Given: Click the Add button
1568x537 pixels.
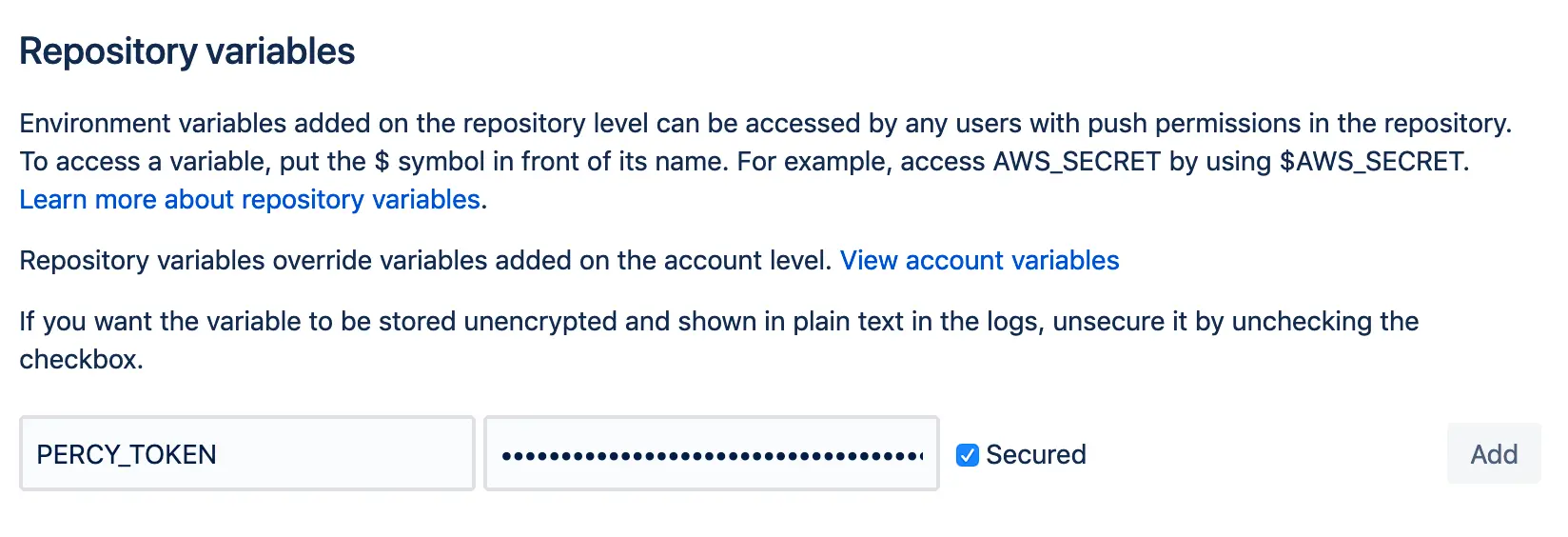Looking at the screenshot, I should 1493,454.
